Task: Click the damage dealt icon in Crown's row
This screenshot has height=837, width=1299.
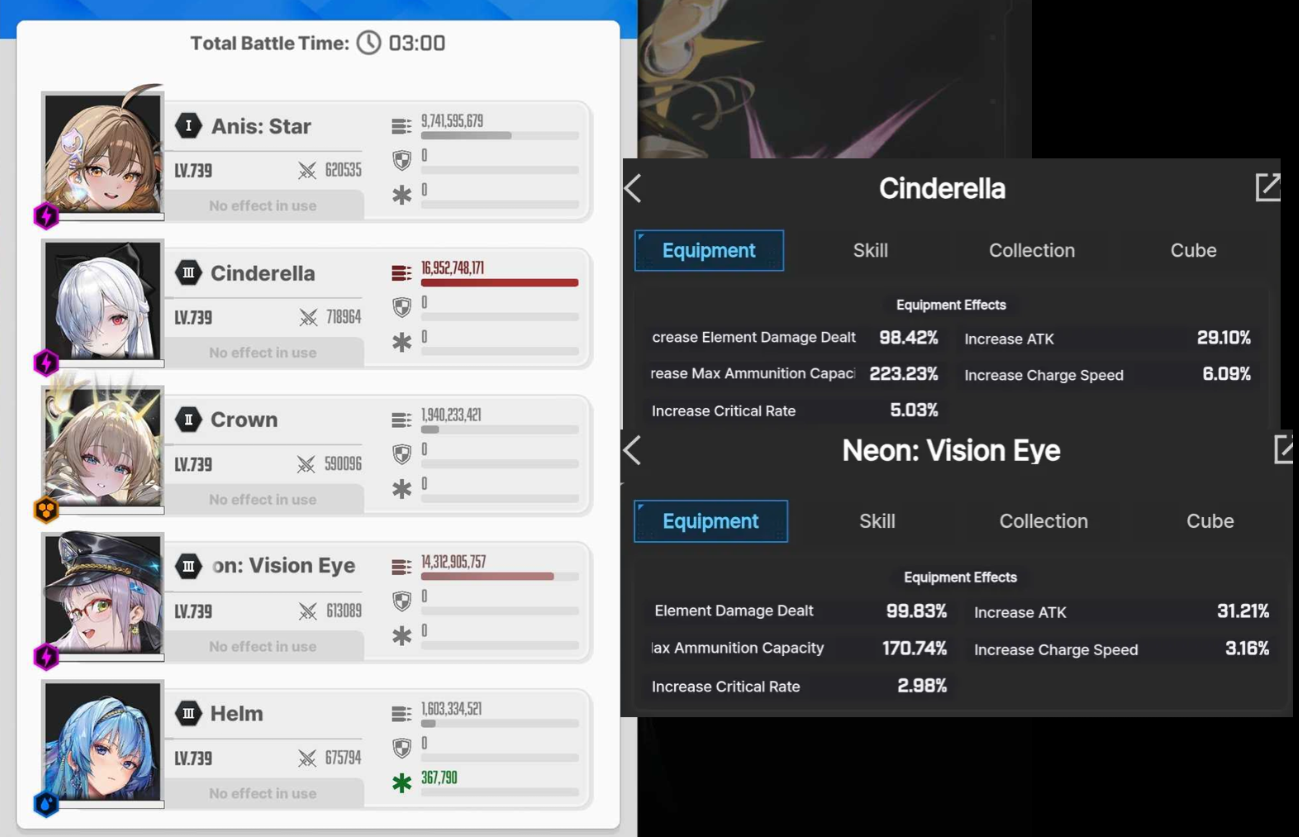Action: coord(401,420)
